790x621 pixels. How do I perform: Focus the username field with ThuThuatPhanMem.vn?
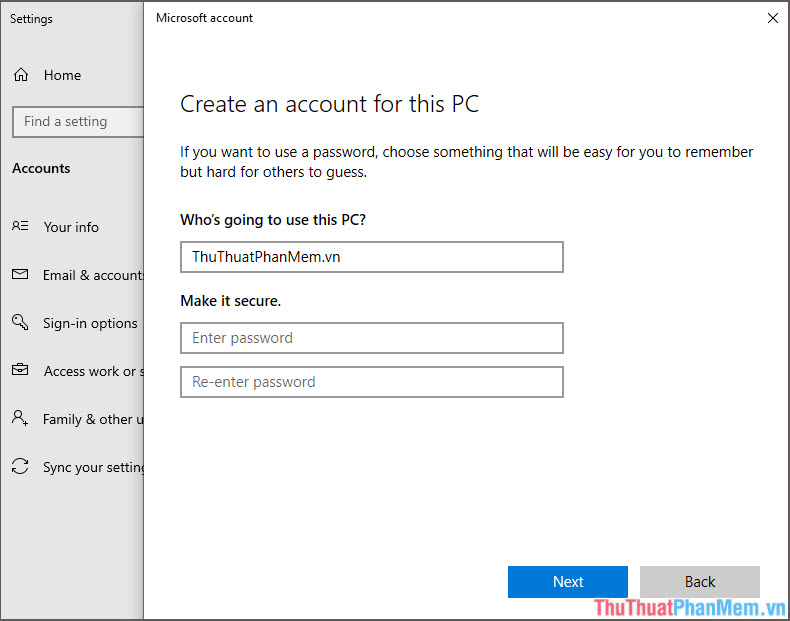pos(372,257)
